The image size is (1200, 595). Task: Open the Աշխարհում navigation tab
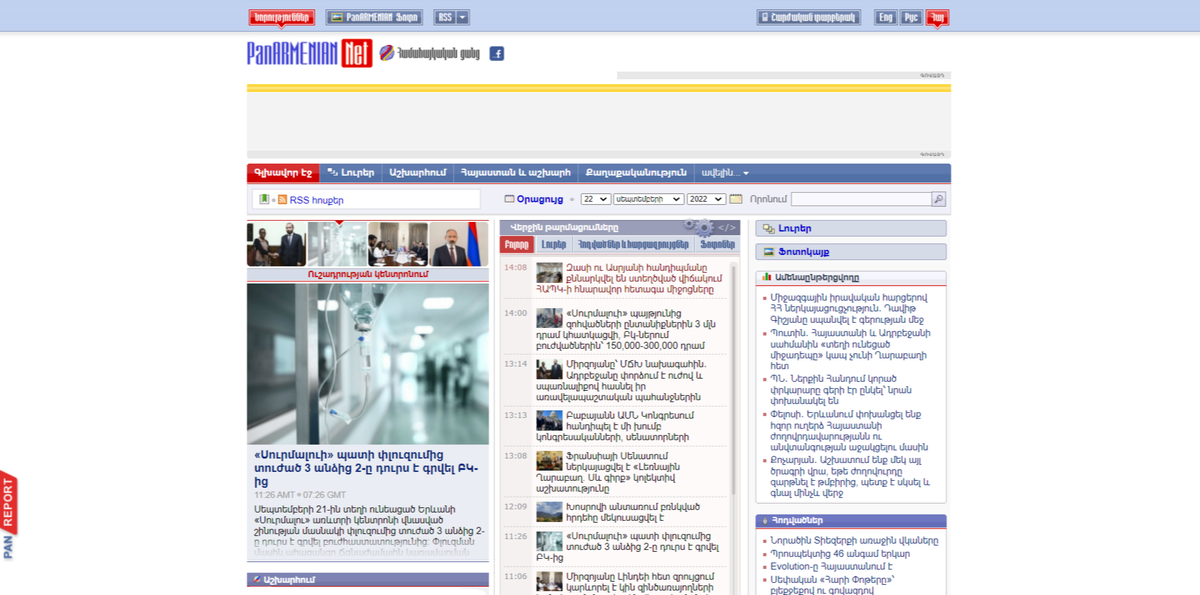pos(417,173)
